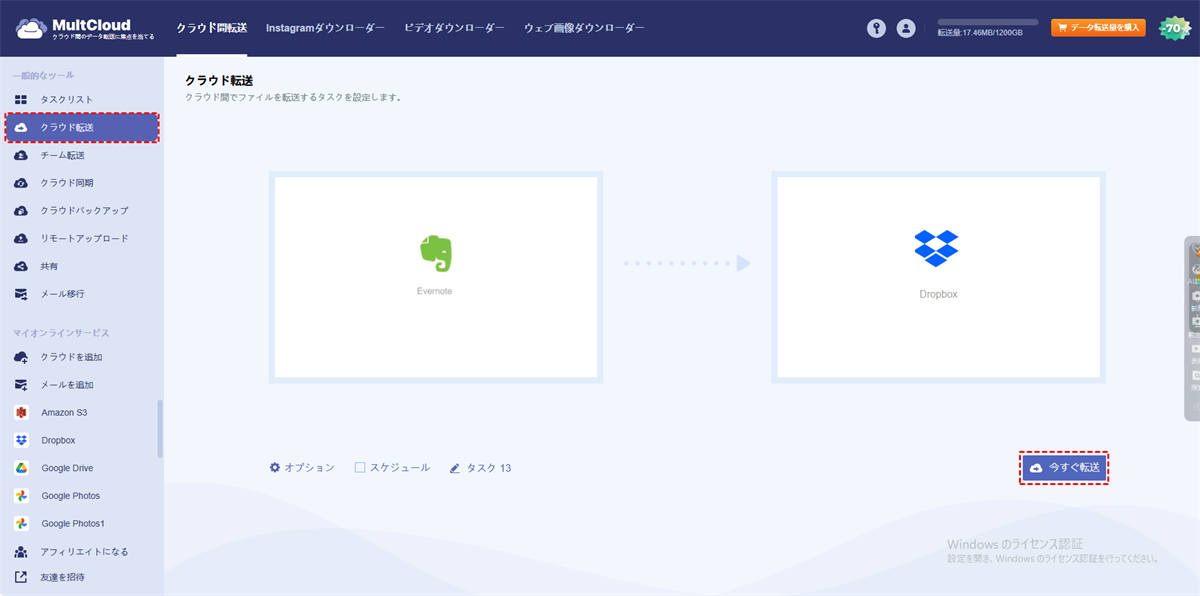The image size is (1200, 596).
Task: Click the オプション gear icon
Action: tap(275, 467)
